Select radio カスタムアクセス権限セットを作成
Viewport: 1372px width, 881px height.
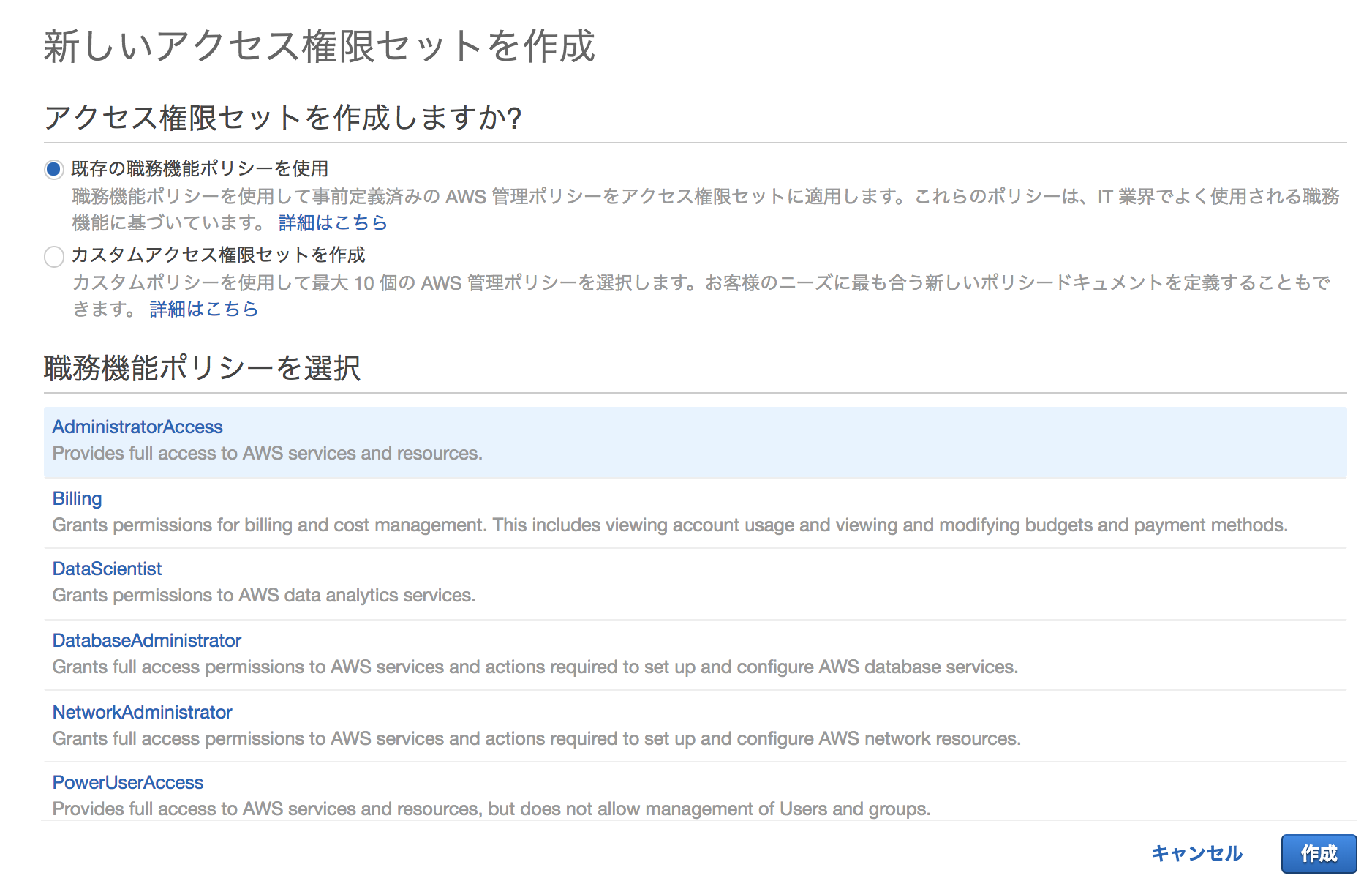click(x=54, y=256)
